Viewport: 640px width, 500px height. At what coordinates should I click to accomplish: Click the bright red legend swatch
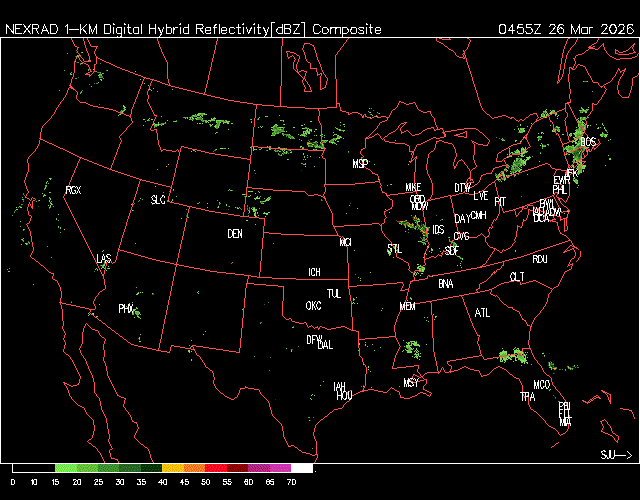tap(216, 468)
